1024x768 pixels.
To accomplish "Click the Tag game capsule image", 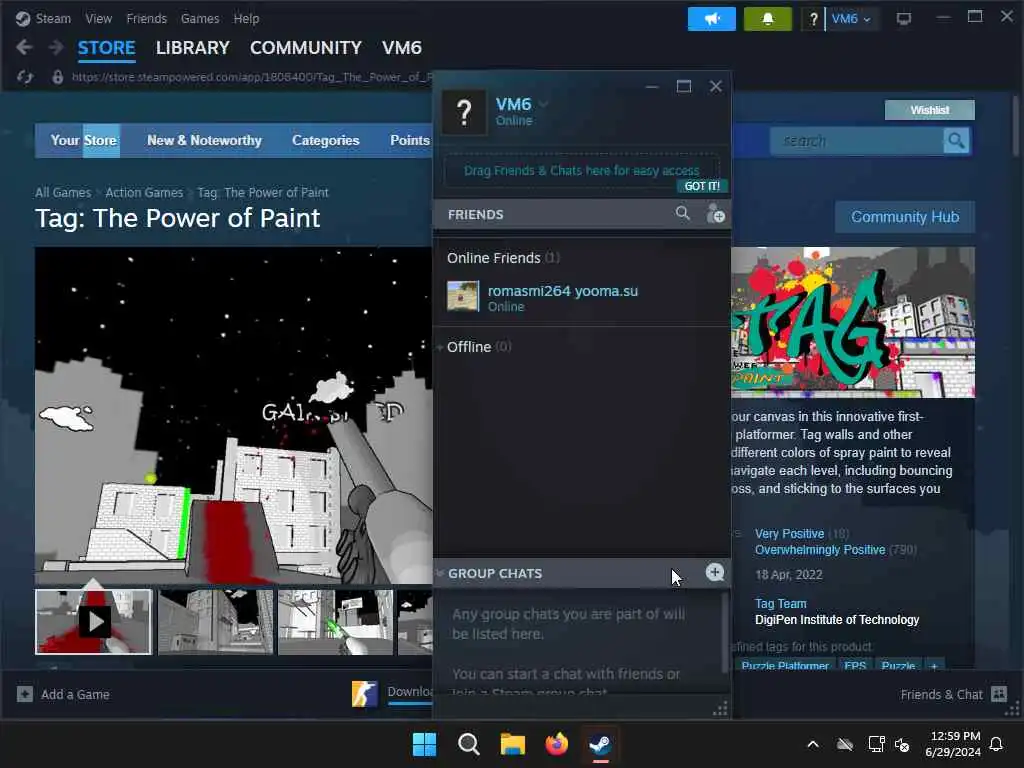I will (853, 322).
